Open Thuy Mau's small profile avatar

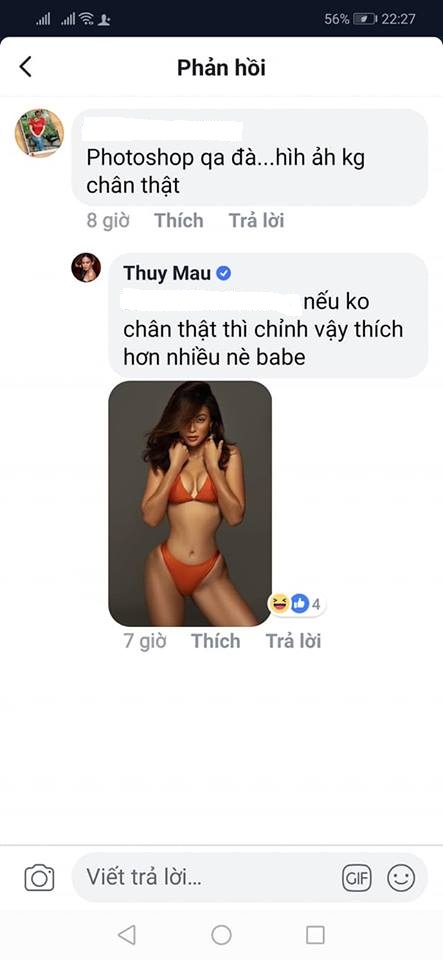pos(86,268)
